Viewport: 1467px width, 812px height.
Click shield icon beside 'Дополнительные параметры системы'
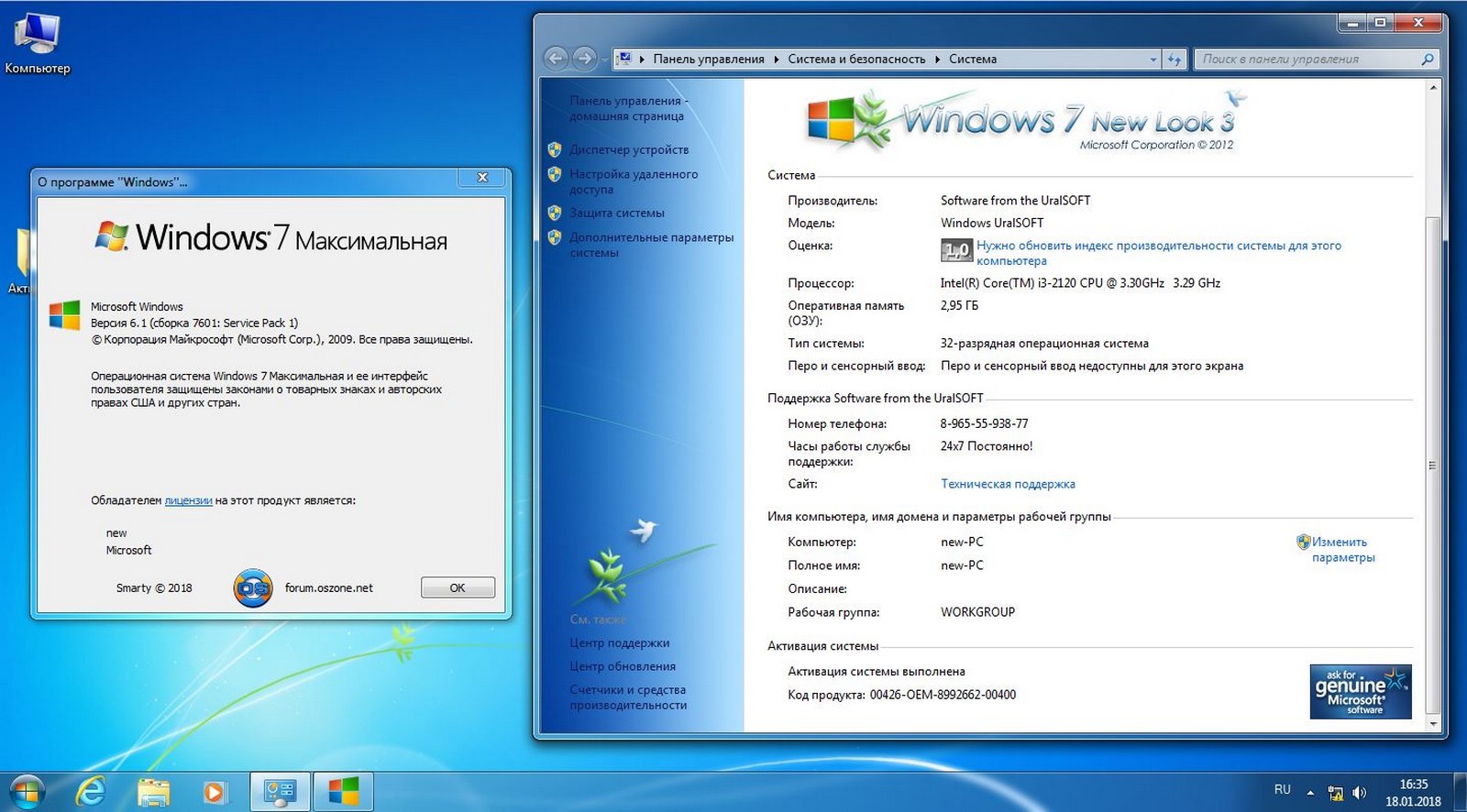pyautogui.click(x=555, y=237)
